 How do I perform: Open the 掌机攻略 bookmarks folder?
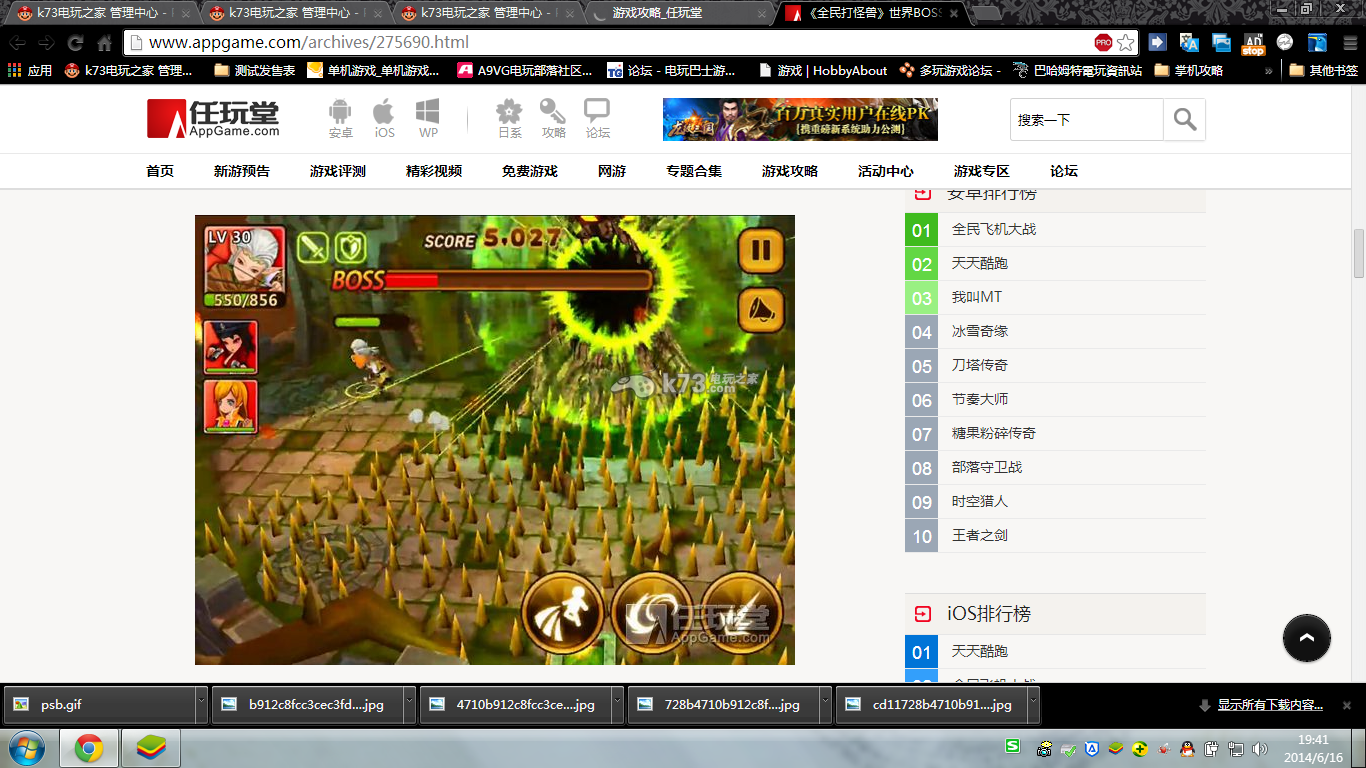point(1188,71)
